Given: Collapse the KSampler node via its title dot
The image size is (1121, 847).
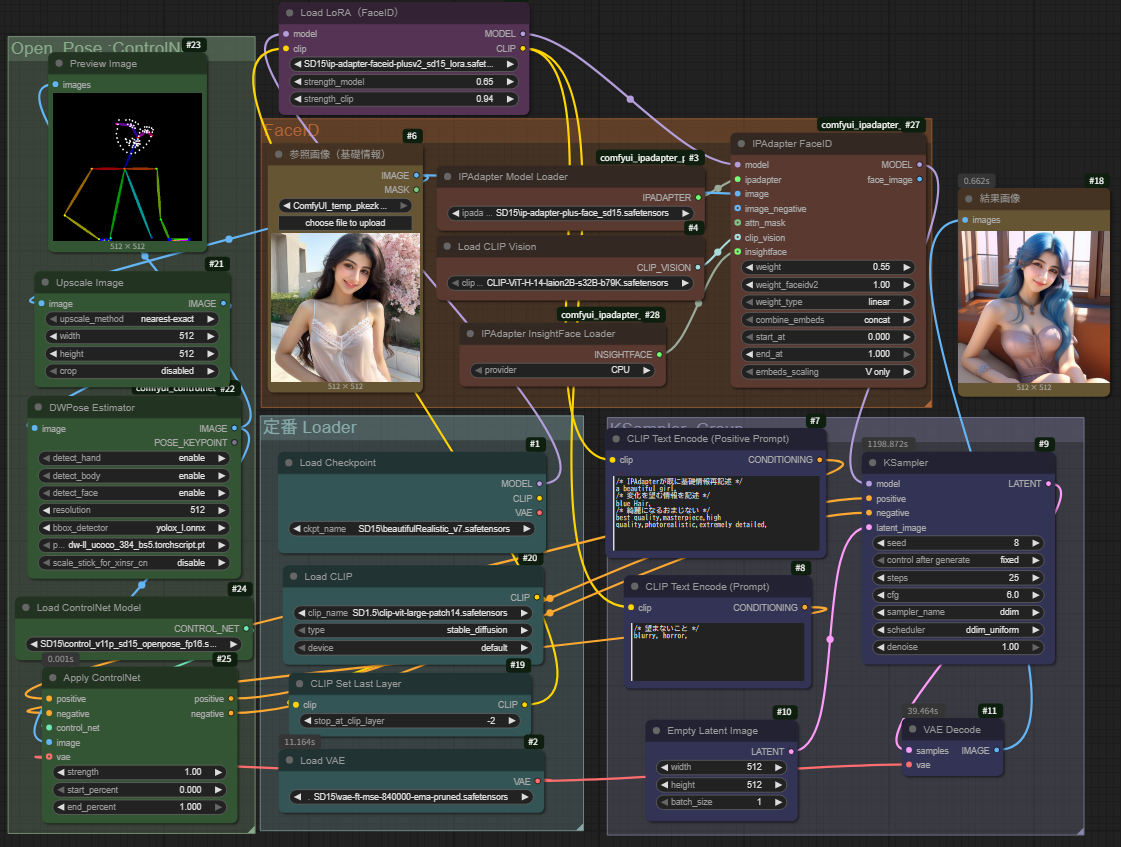Looking at the screenshot, I should tap(871, 463).
